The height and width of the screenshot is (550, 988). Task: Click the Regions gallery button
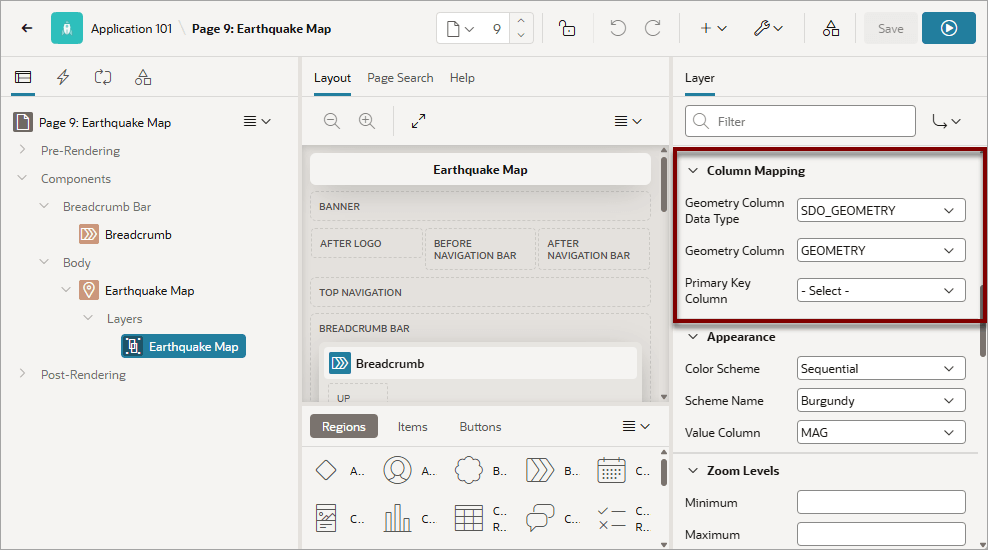pos(343,427)
